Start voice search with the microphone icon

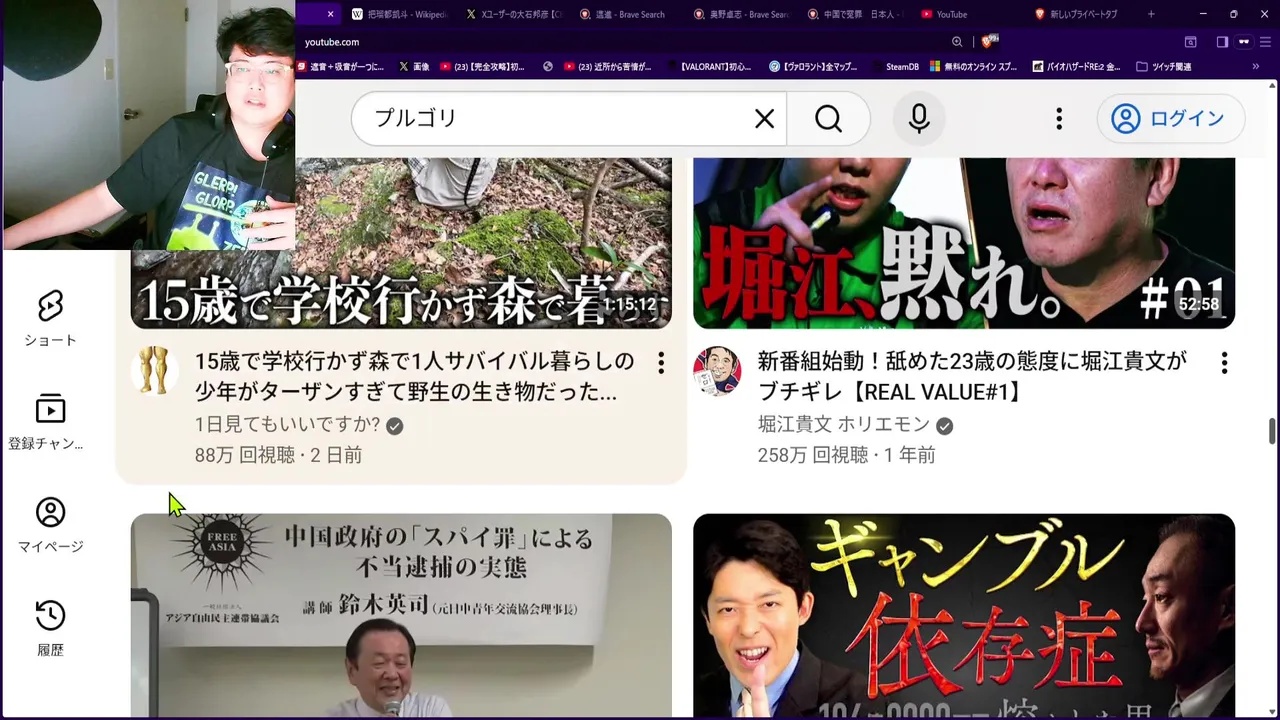coord(919,119)
